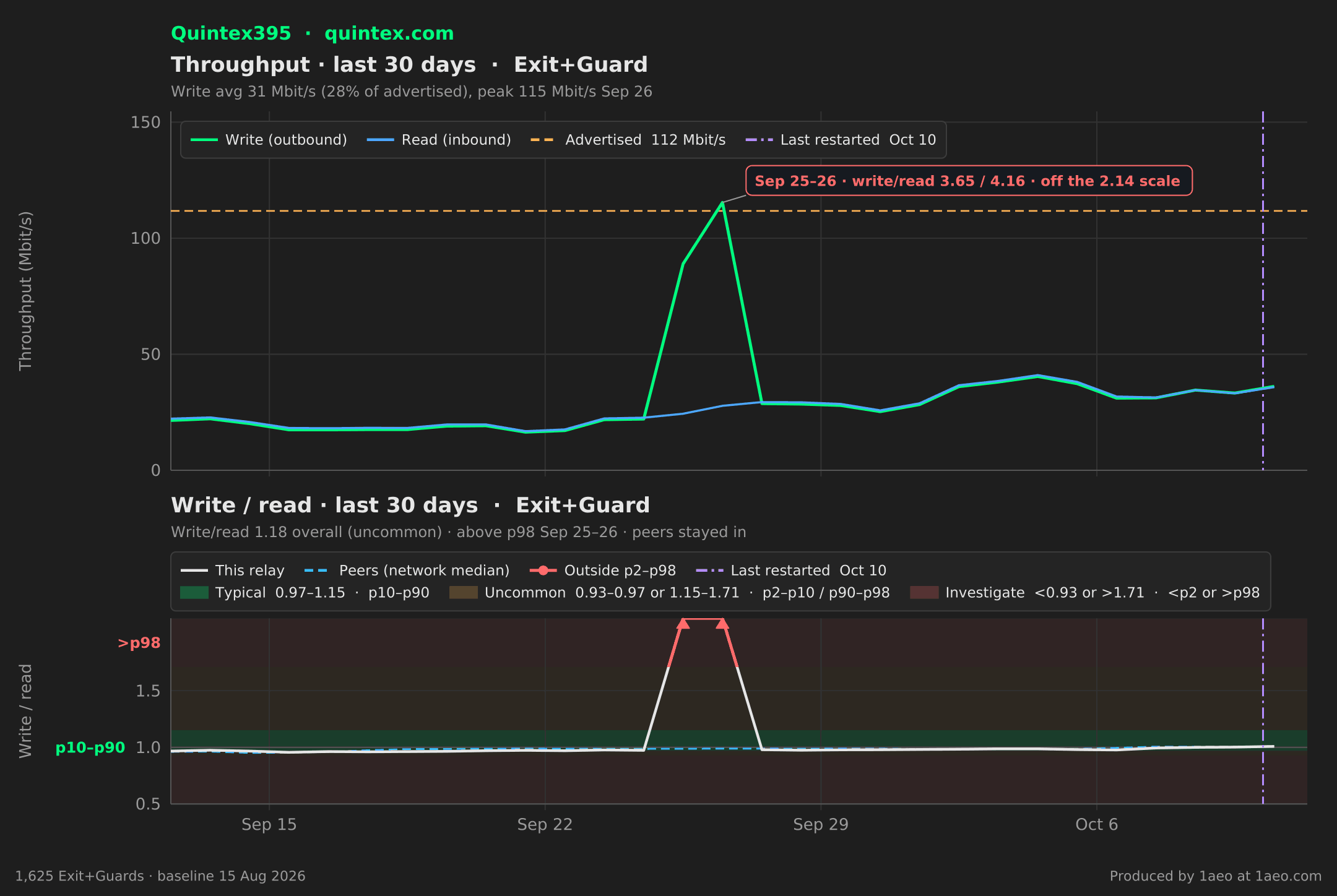Click the Sep 29 x-axis tick label
Image resolution: width=1337 pixels, height=896 pixels.
coord(821,825)
